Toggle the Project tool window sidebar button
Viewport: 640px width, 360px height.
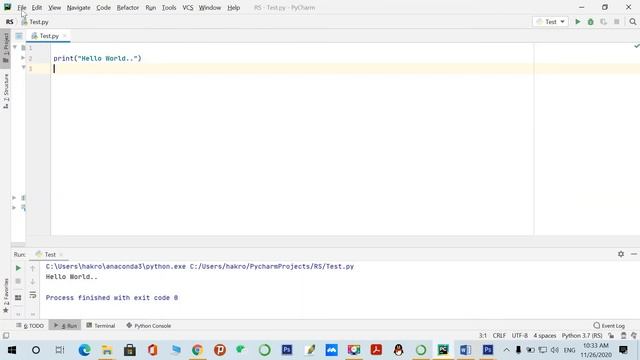click(x=6, y=48)
